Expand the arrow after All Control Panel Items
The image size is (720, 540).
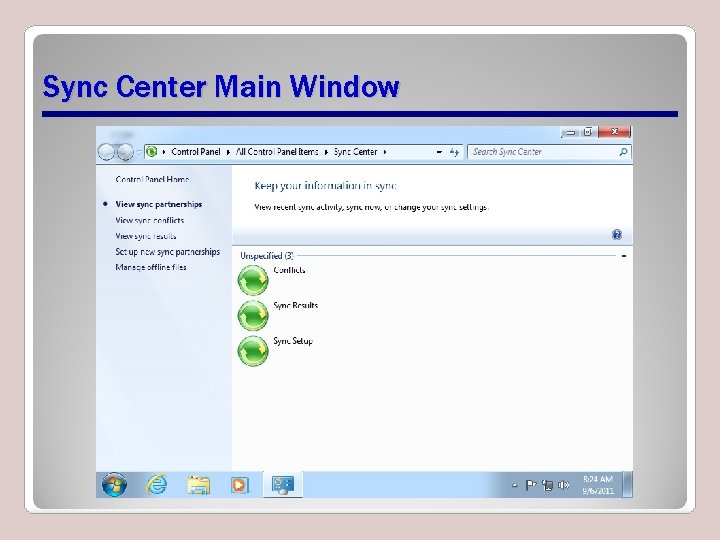point(326,152)
